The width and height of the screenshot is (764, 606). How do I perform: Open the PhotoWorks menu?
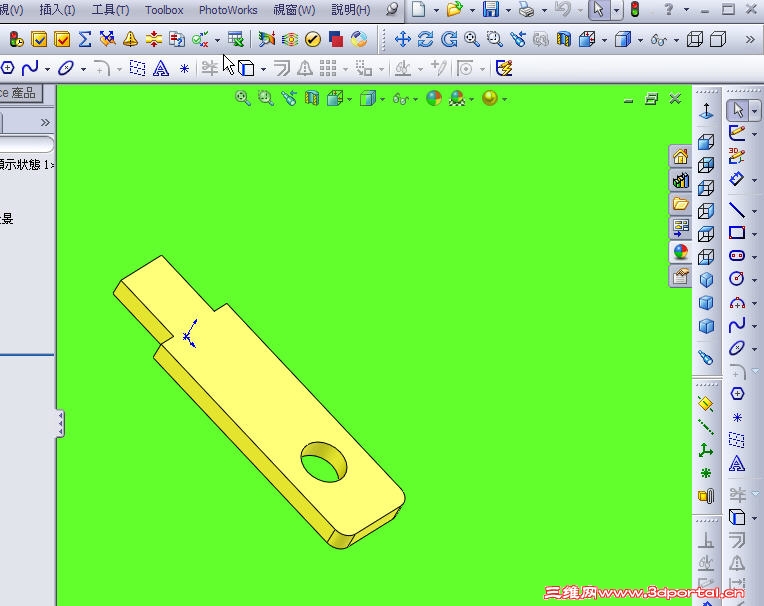click(x=228, y=9)
